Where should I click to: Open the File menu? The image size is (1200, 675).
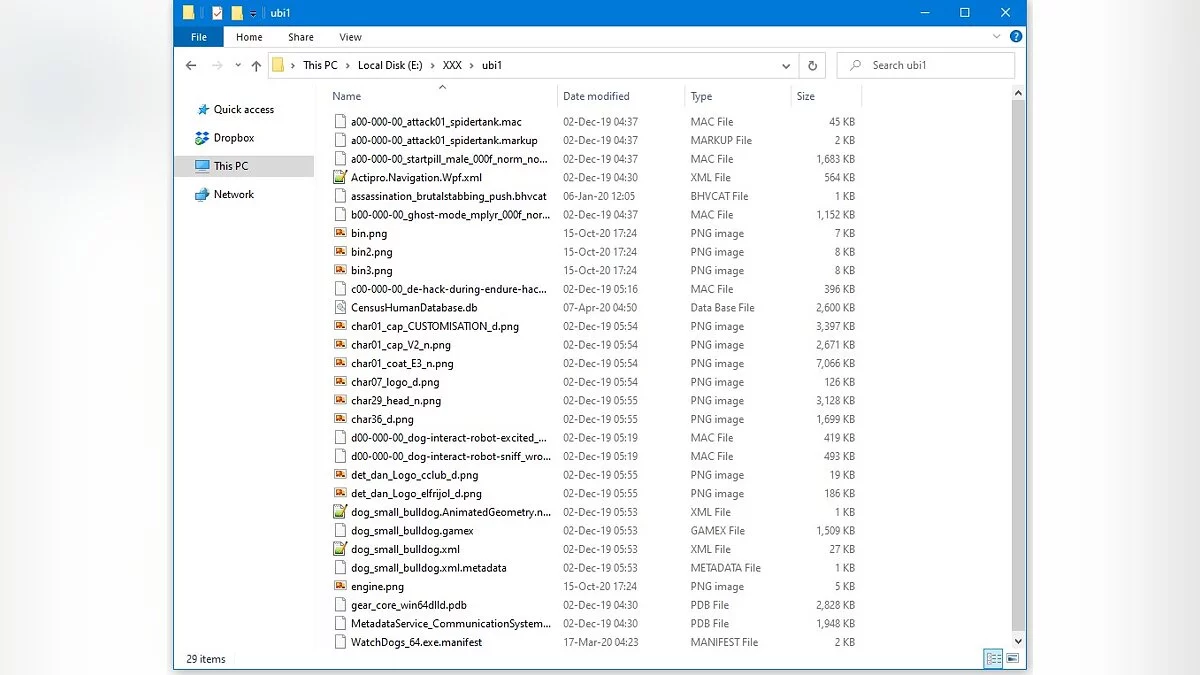tap(199, 37)
